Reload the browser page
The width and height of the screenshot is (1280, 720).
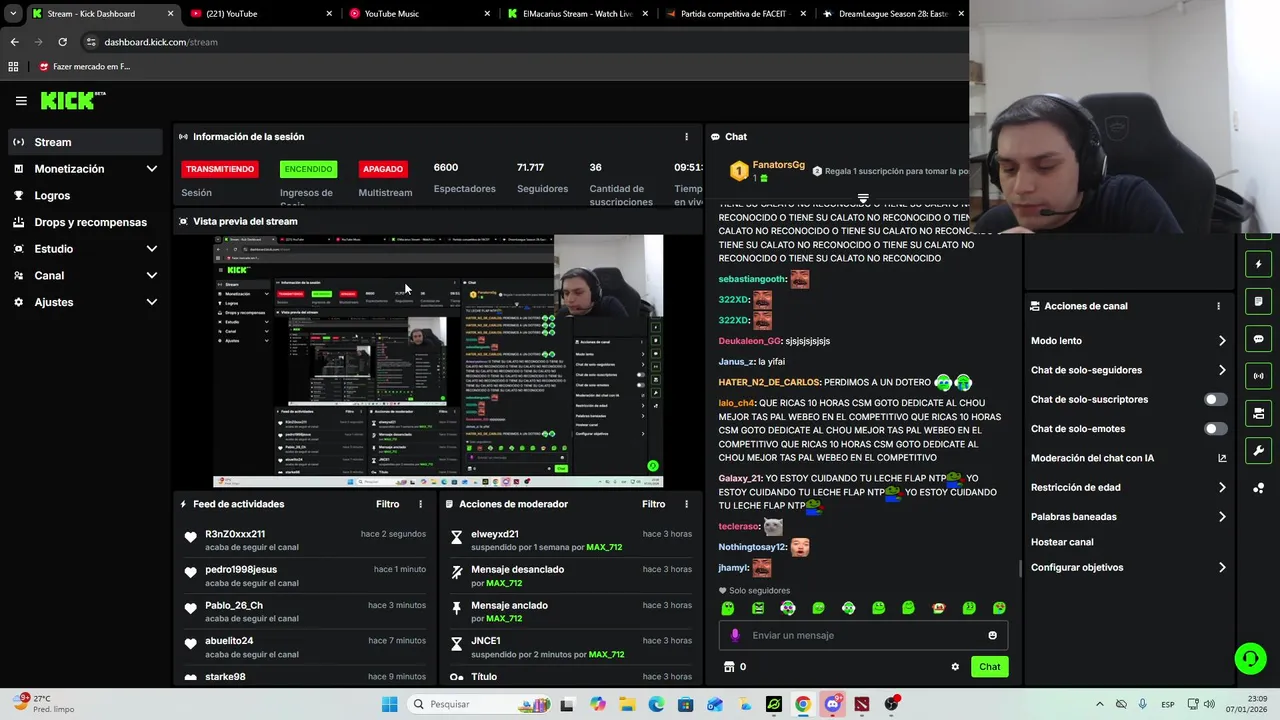[62, 42]
